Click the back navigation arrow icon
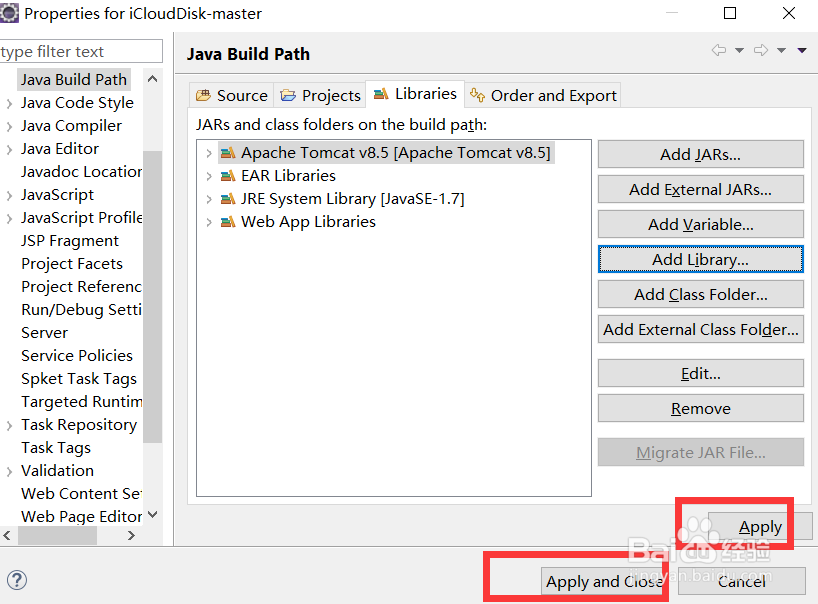The width and height of the screenshot is (818, 604). (718, 51)
